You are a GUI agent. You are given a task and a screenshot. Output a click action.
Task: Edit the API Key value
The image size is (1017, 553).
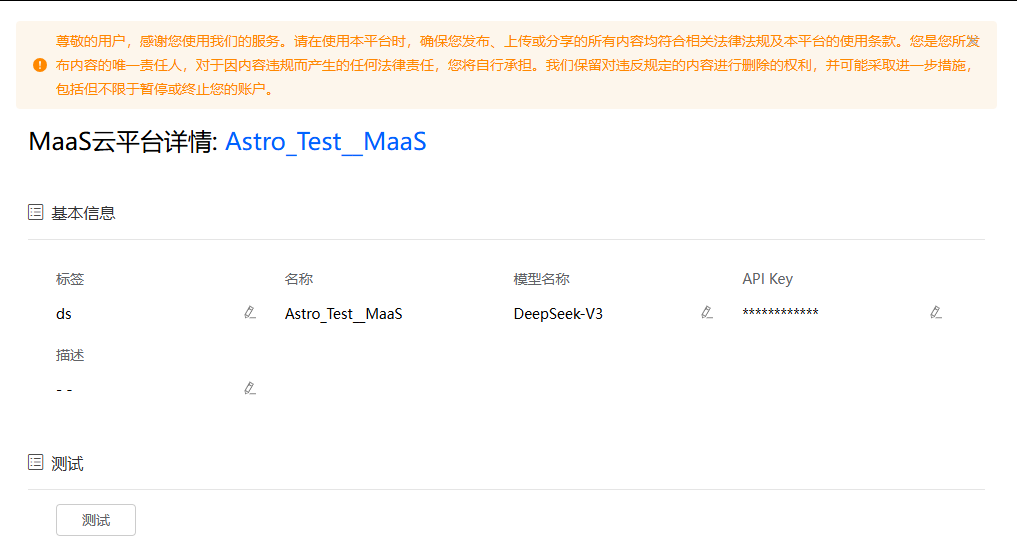click(x=935, y=312)
